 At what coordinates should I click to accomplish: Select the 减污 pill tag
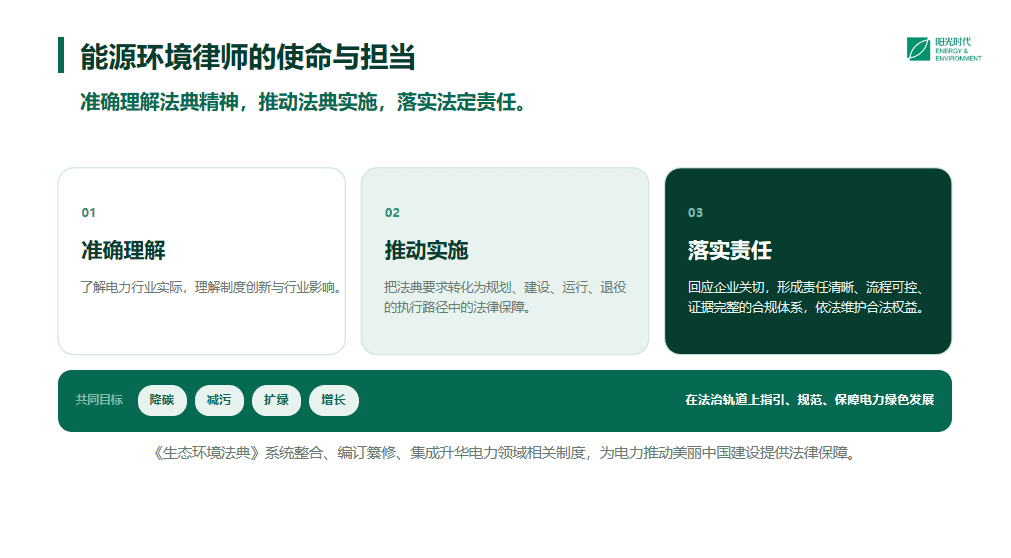(x=219, y=400)
